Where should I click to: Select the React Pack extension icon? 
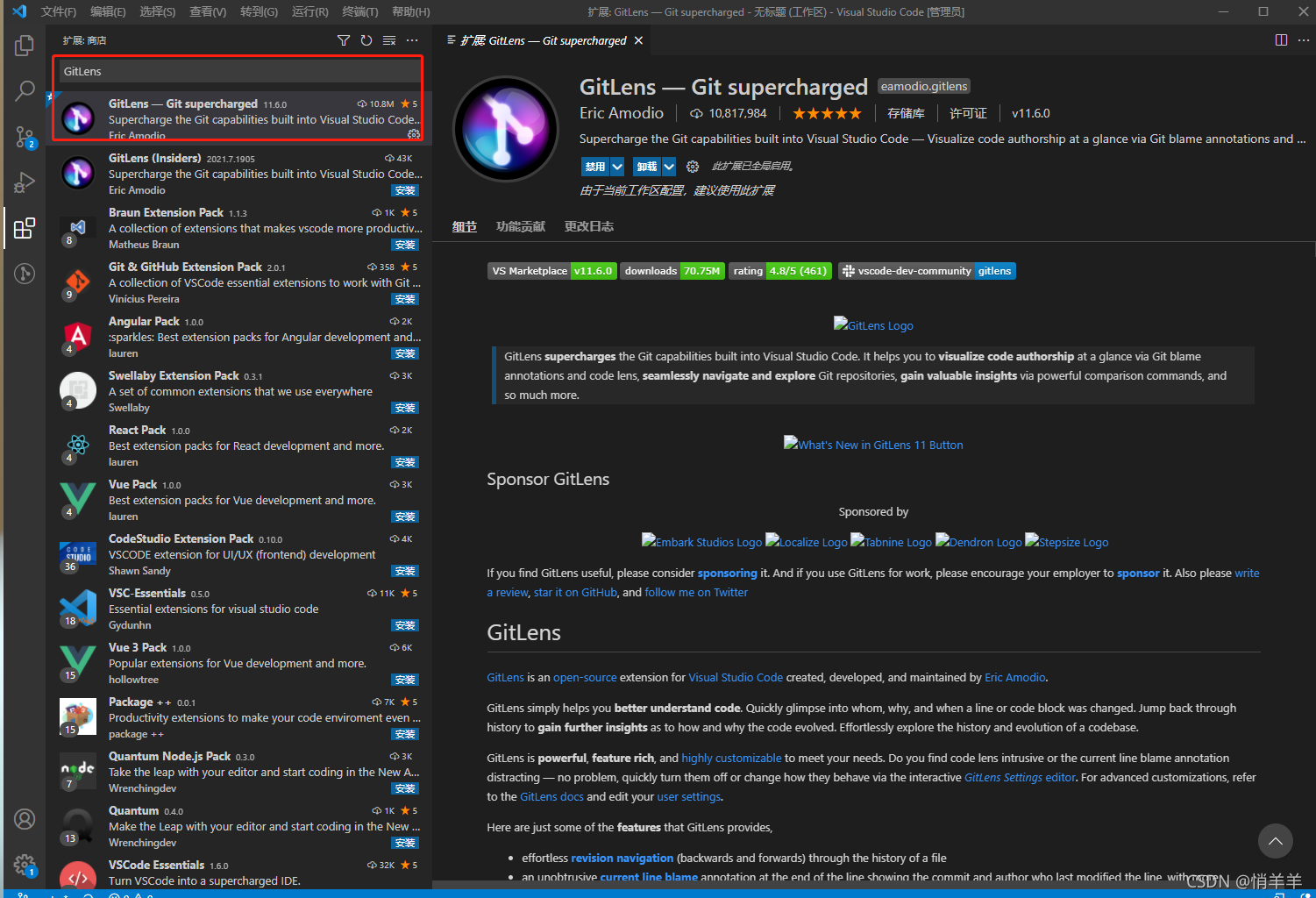tap(78, 445)
